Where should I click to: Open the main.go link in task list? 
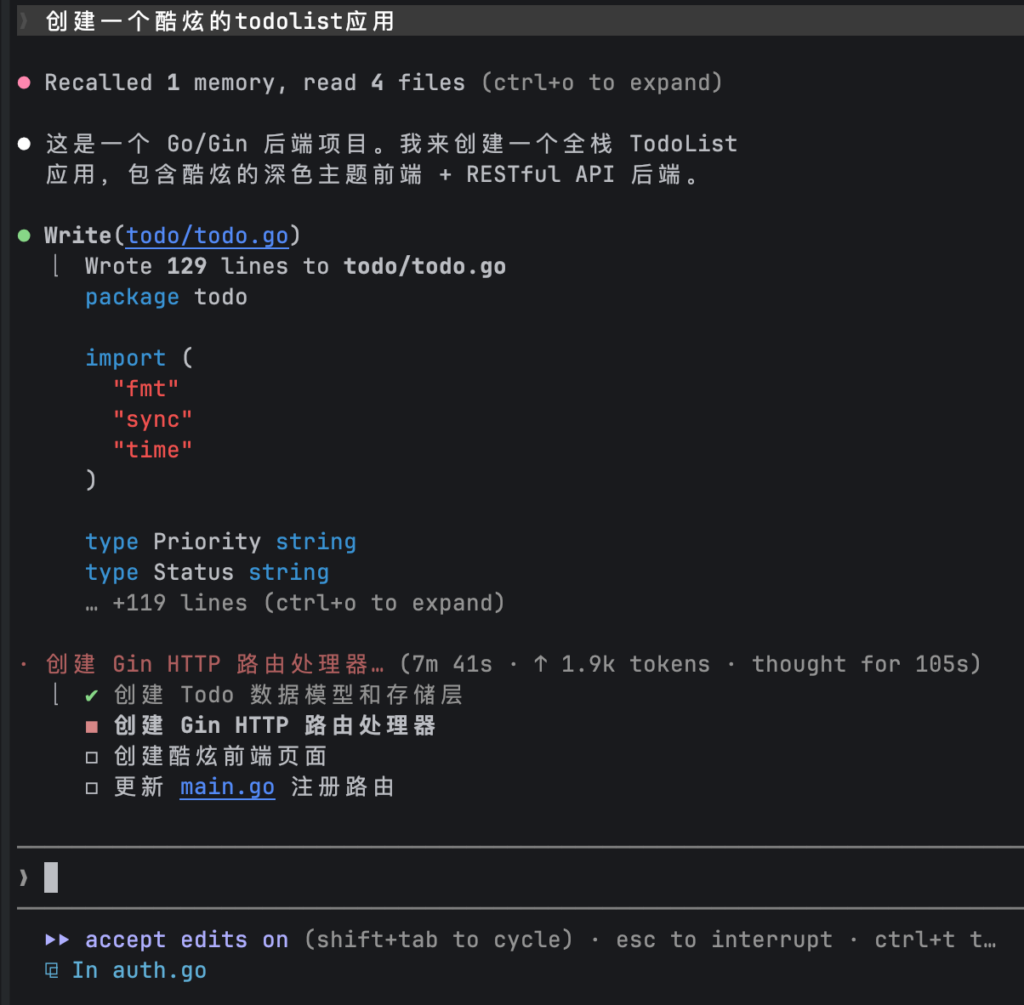coord(227,787)
